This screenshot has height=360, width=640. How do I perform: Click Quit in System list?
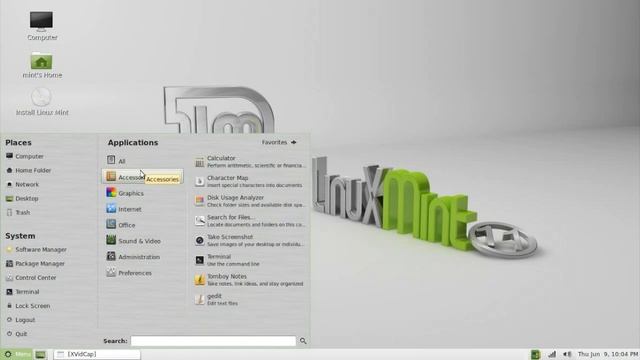pyautogui.click(x=17, y=334)
